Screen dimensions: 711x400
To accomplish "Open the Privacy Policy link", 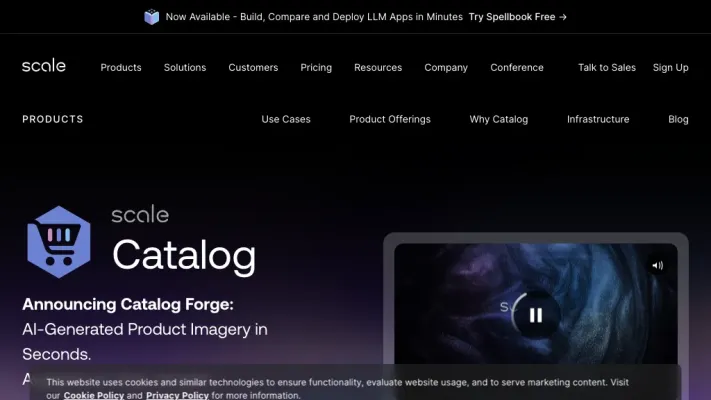I will [x=177, y=395].
